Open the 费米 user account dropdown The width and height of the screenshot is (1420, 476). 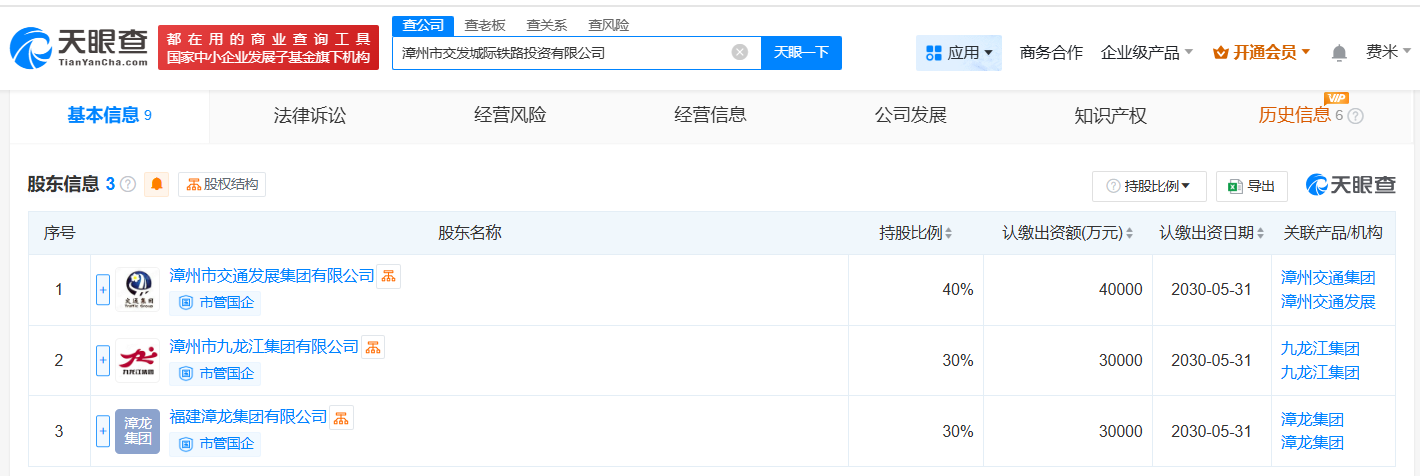1389,53
